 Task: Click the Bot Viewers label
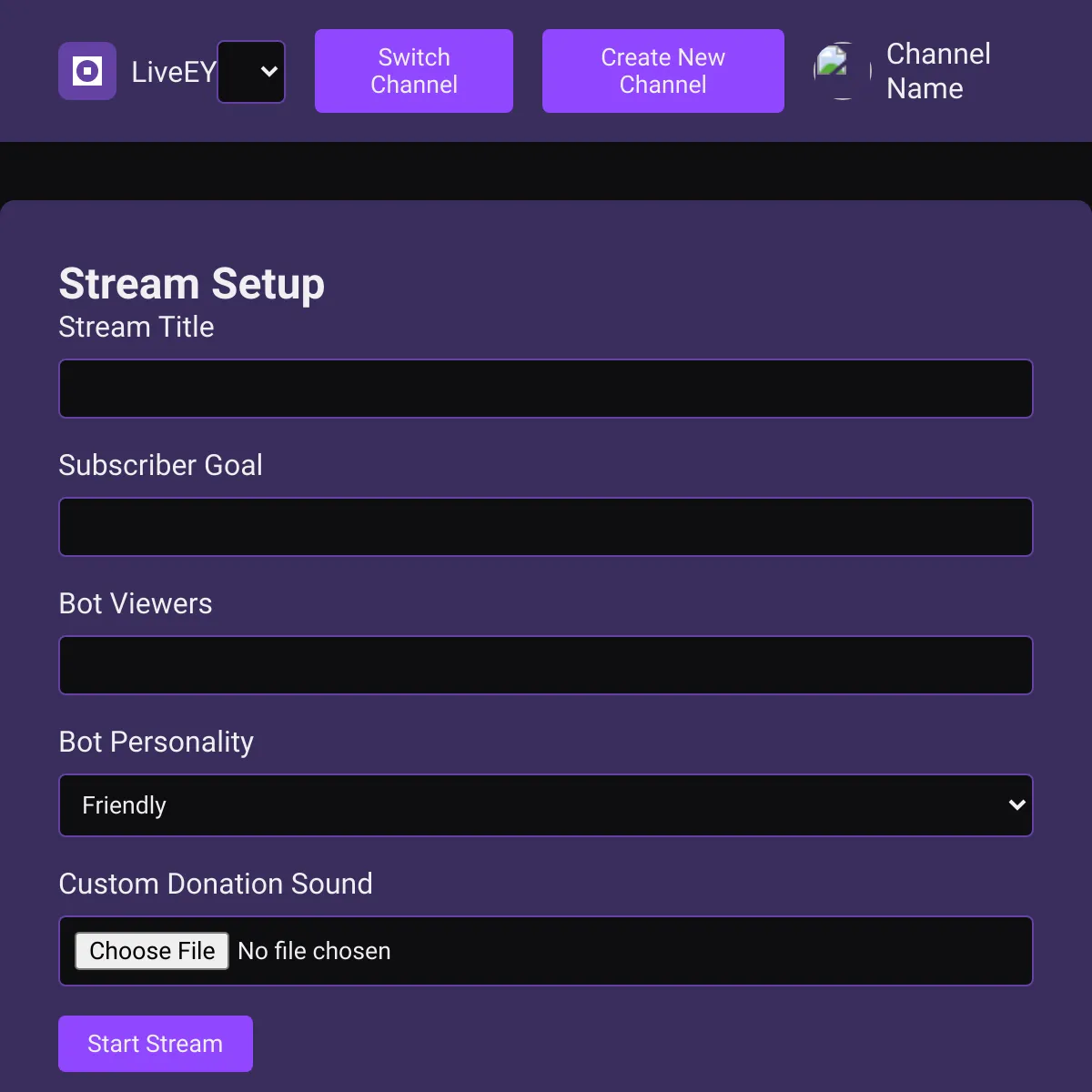(x=136, y=603)
